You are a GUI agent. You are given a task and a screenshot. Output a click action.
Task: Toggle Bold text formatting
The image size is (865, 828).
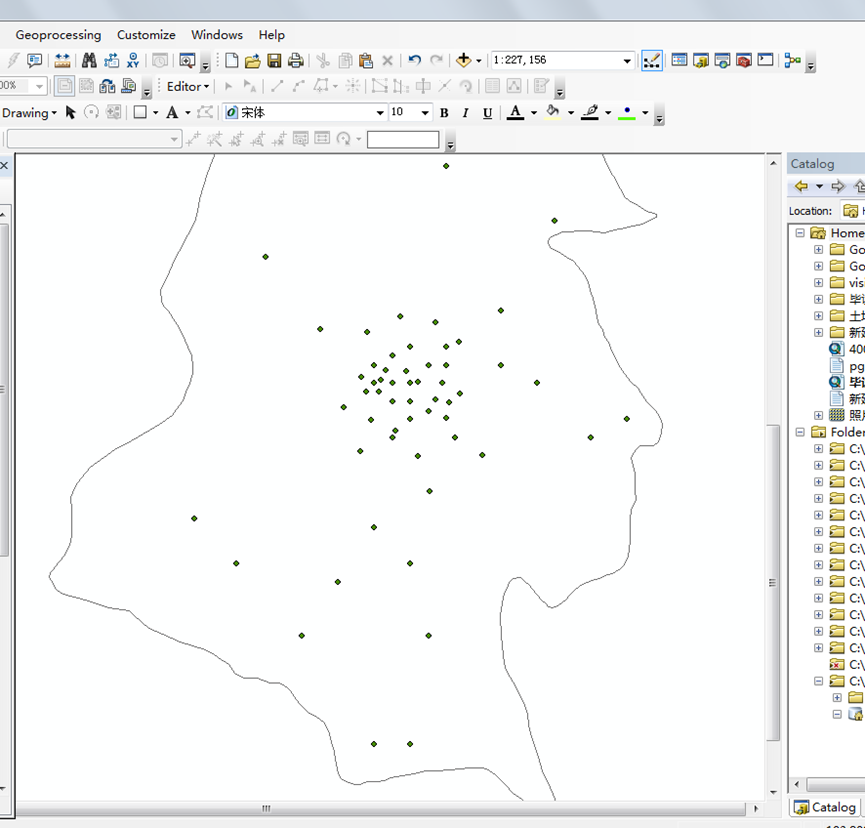pyautogui.click(x=444, y=113)
